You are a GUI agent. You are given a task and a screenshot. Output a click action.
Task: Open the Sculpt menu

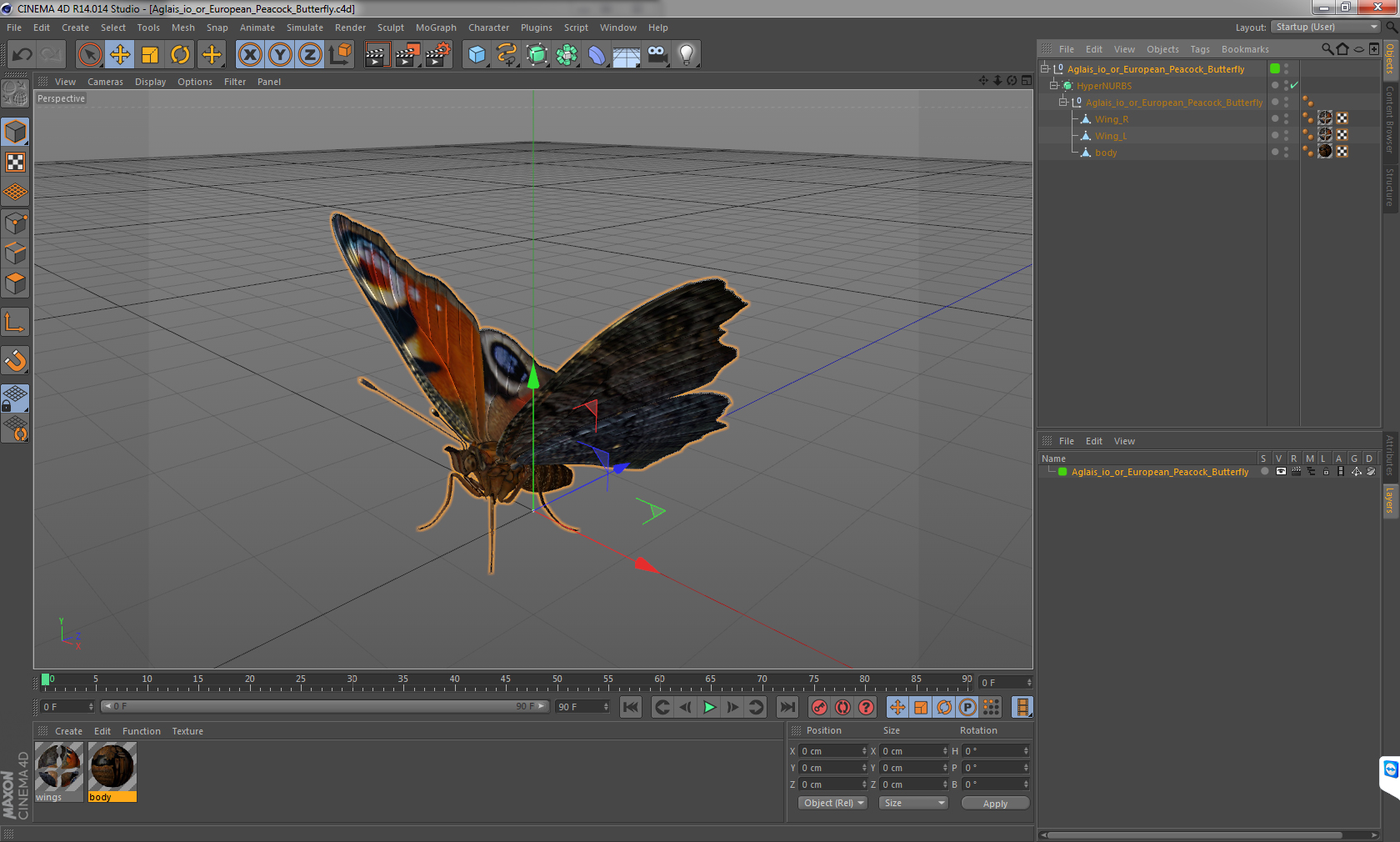390,28
